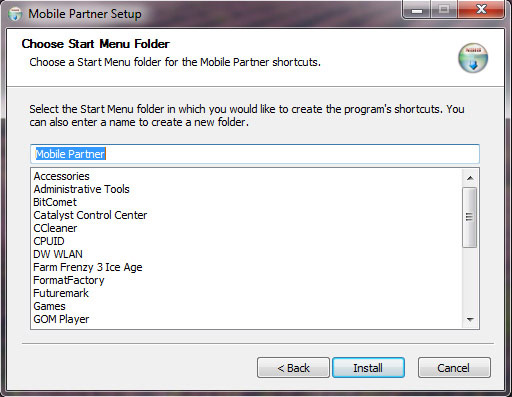
Task: Click the scrollbar up arrow
Action: (x=470, y=178)
